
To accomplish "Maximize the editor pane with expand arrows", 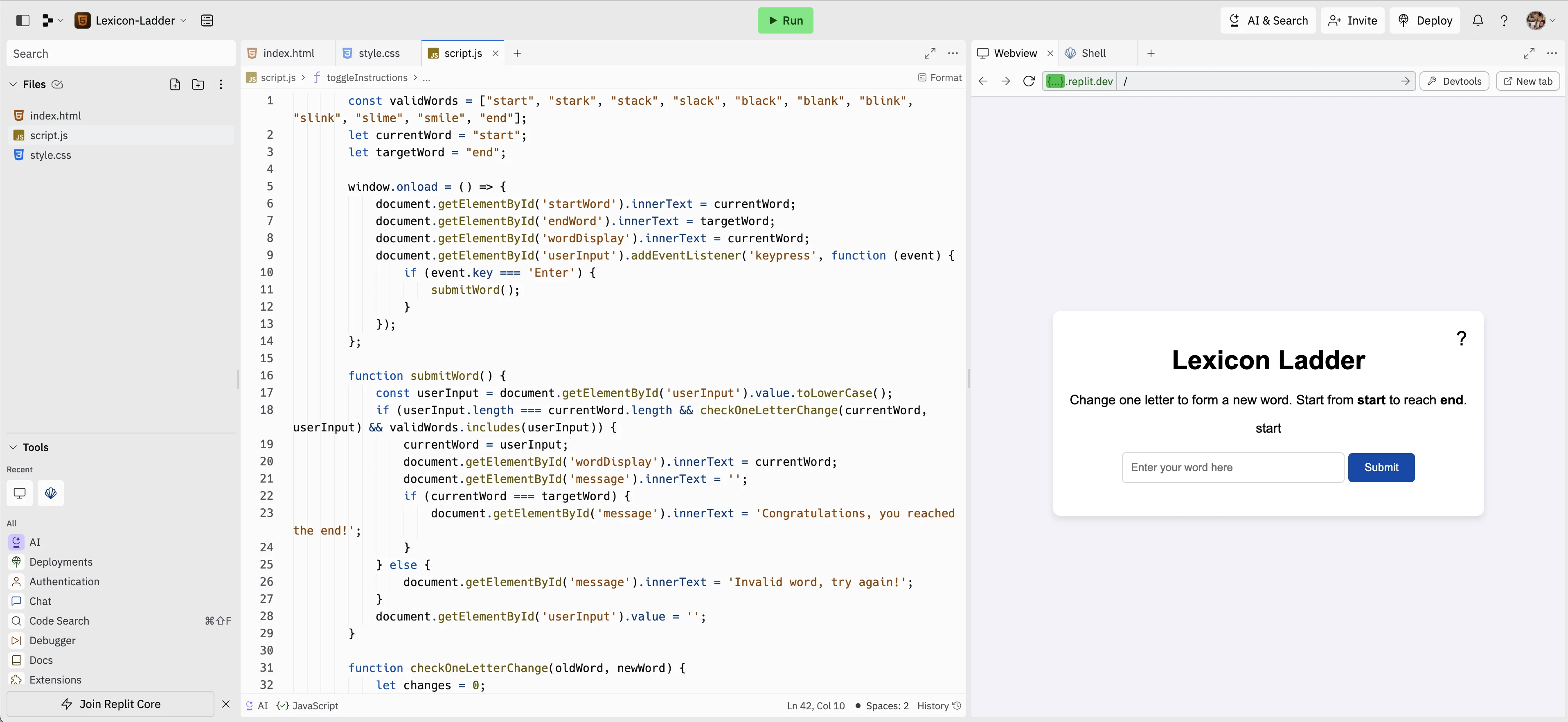I will pyautogui.click(x=930, y=53).
